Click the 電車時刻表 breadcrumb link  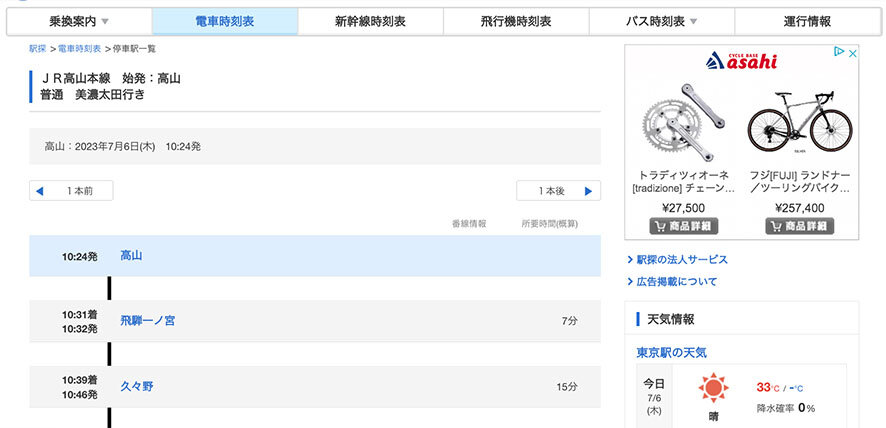[x=80, y=49]
